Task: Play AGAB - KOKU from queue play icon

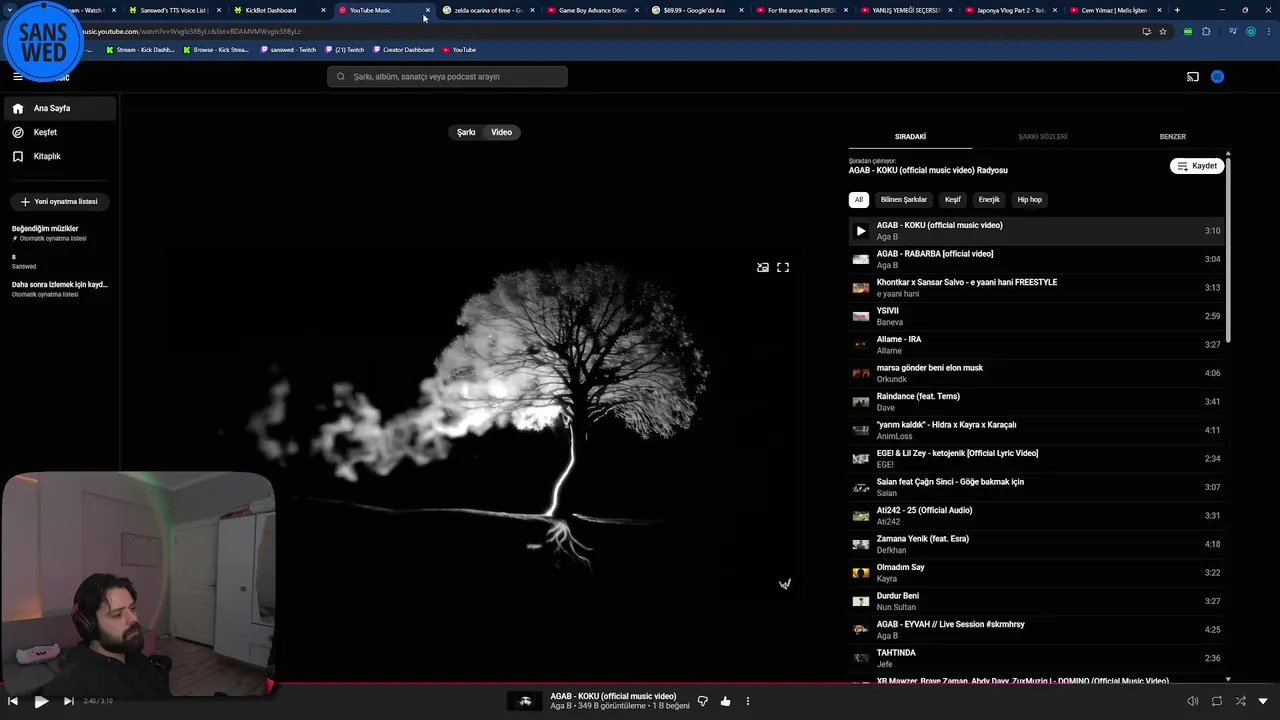Action: pyautogui.click(x=861, y=231)
